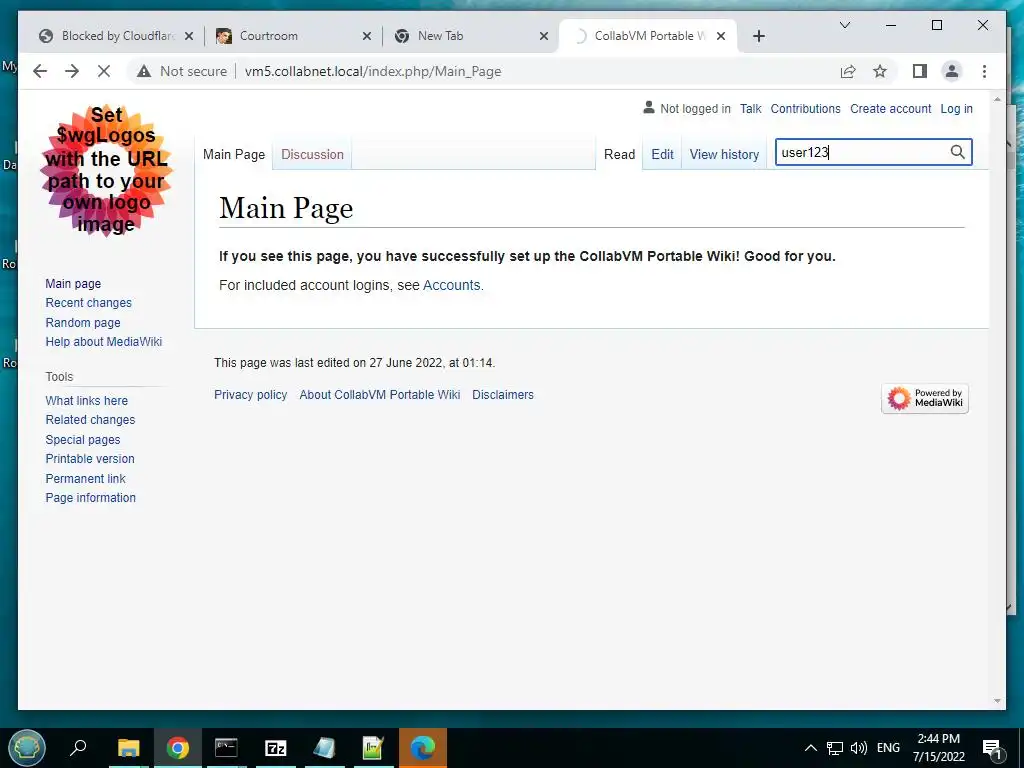Screen dimensions: 1024x768
Task: Click the Talk link
Action: click(750, 109)
